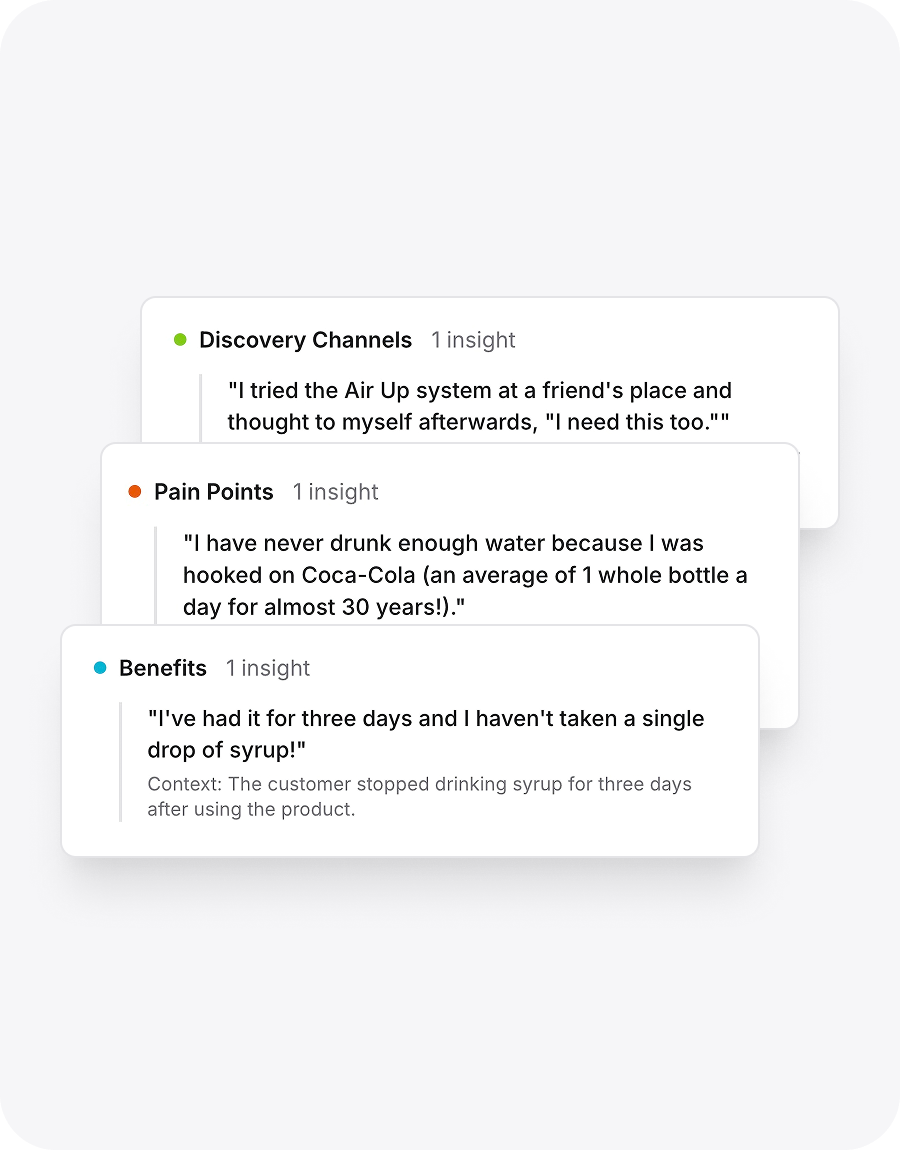Expand the Discovery Channels heading

click(x=305, y=340)
